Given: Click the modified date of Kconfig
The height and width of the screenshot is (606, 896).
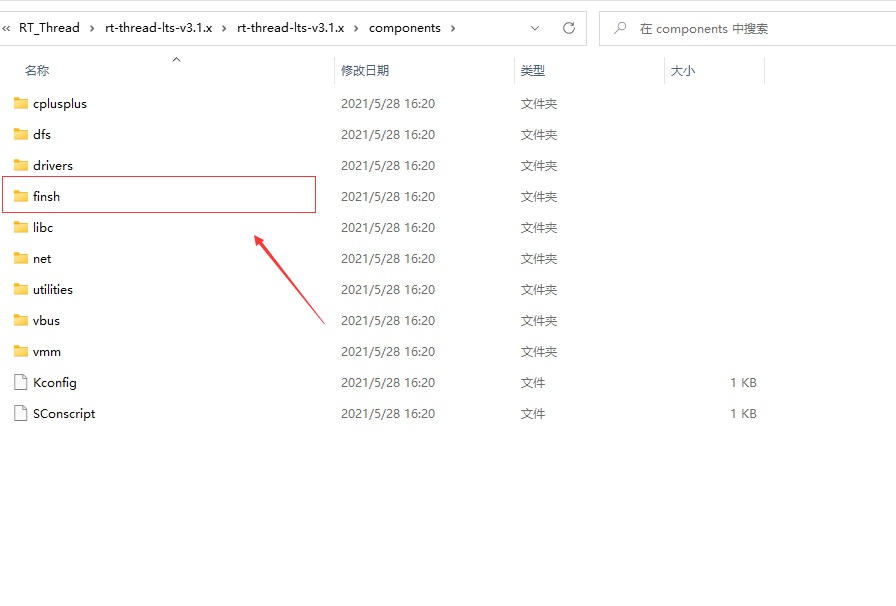Looking at the screenshot, I should point(388,382).
